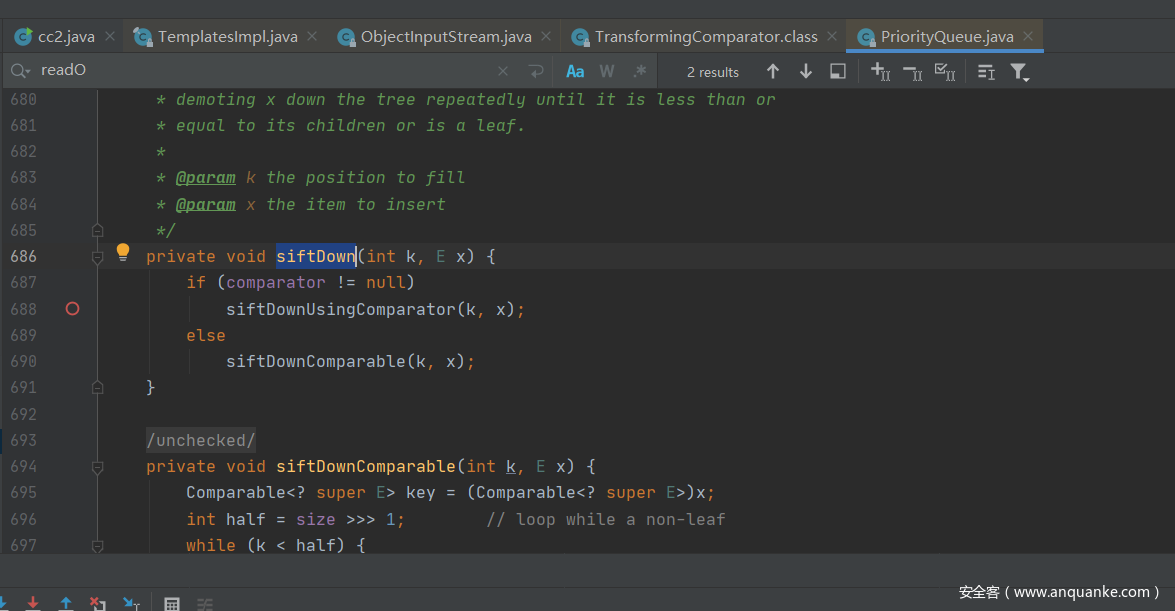The image size is (1175, 611).
Task: Jump to next search occurrence arrow
Action: [x=805, y=71]
